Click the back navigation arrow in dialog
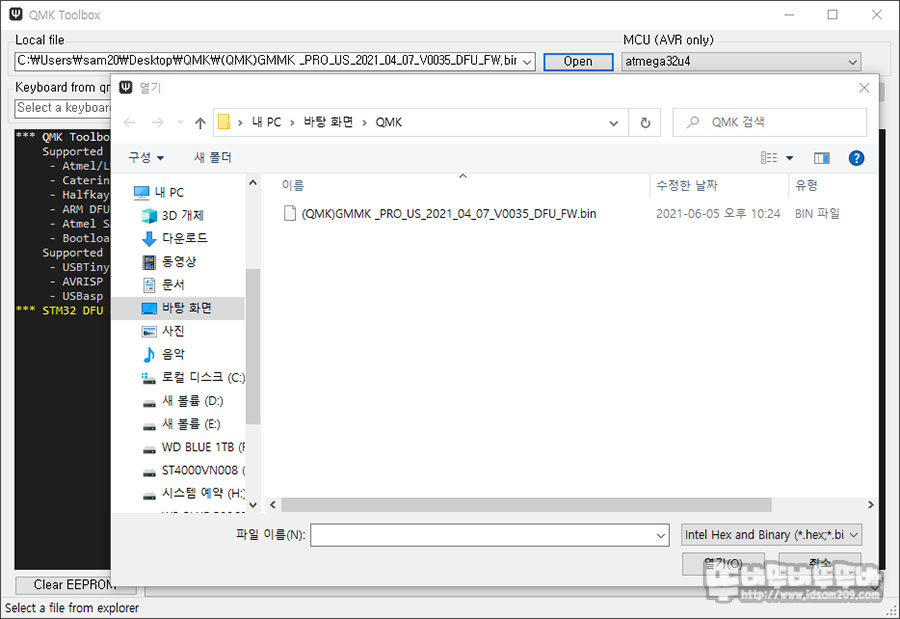Image resolution: width=900 pixels, height=619 pixels. [130, 122]
